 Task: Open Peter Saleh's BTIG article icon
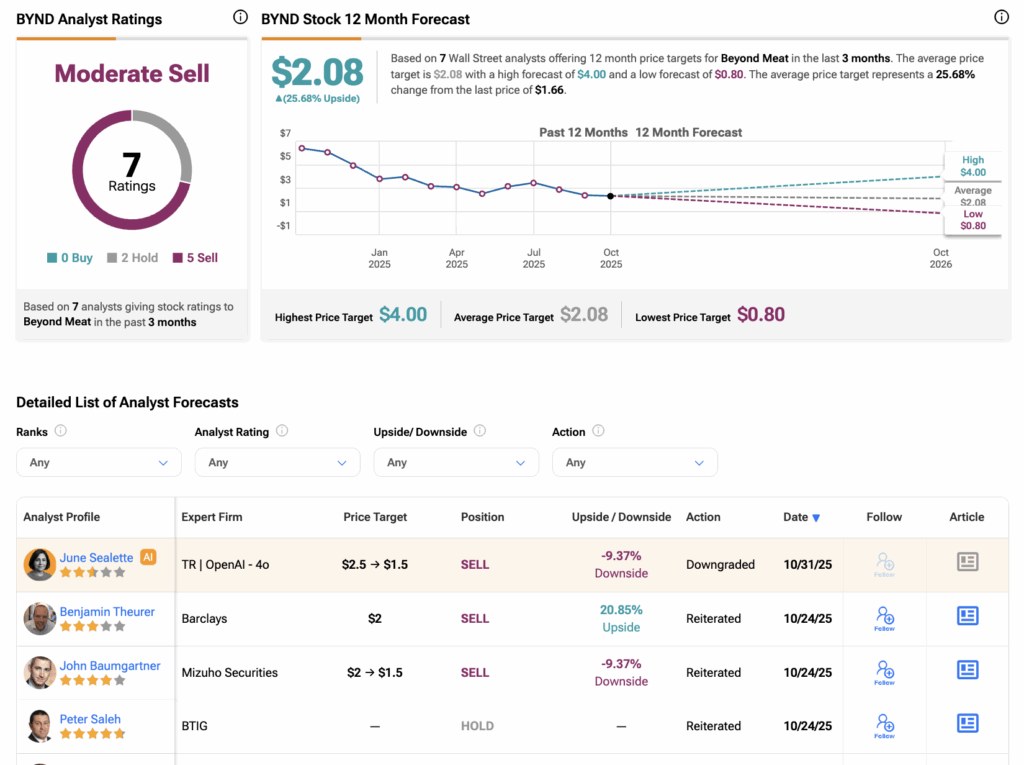(x=967, y=723)
